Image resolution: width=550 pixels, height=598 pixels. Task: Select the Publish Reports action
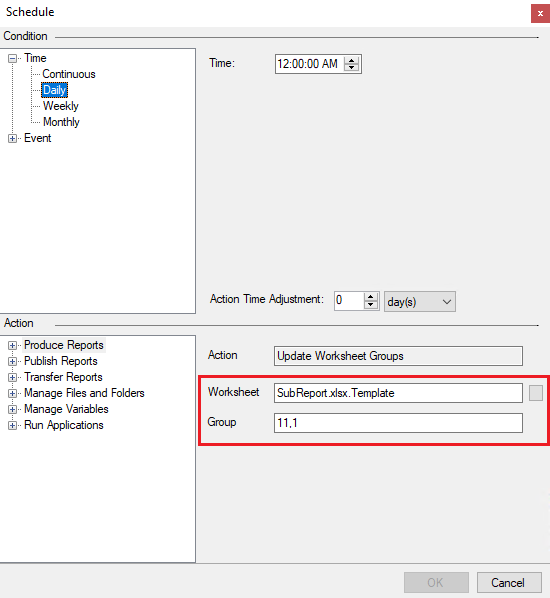coord(61,361)
